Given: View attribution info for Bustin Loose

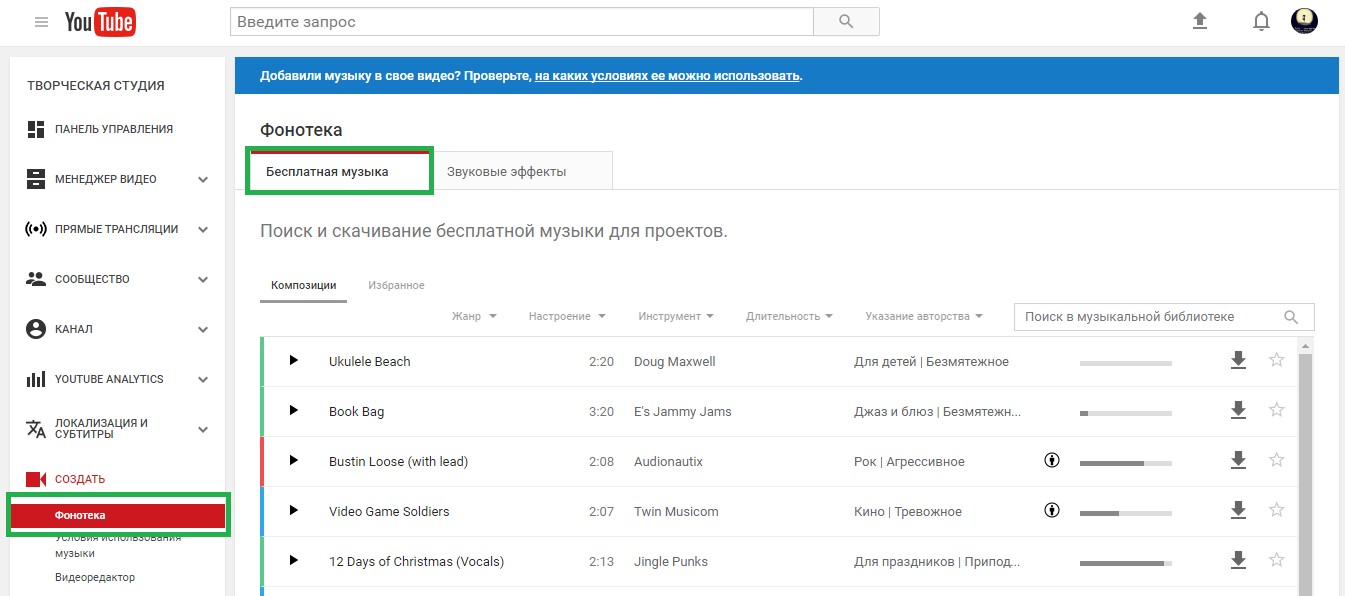Looking at the screenshot, I should coord(1051,461).
